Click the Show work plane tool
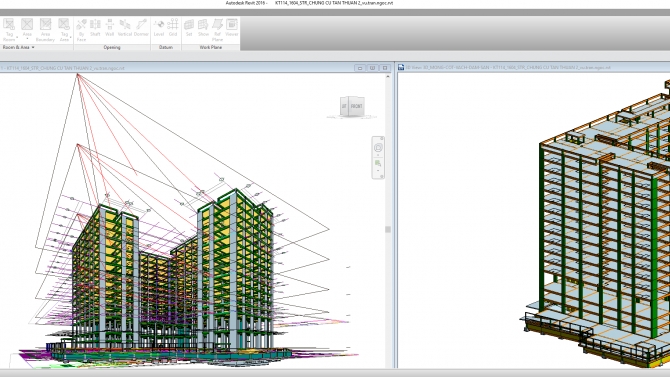This screenshot has width=670, height=377. (203, 27)
